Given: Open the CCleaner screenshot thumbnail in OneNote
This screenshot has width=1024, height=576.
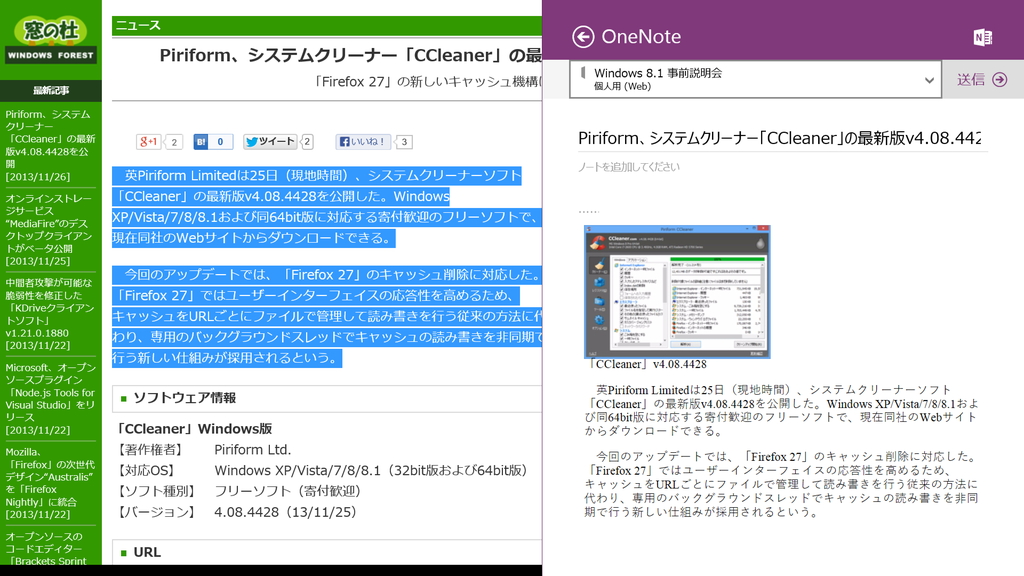Looking at the screenshot, I should tap(677, 291).
